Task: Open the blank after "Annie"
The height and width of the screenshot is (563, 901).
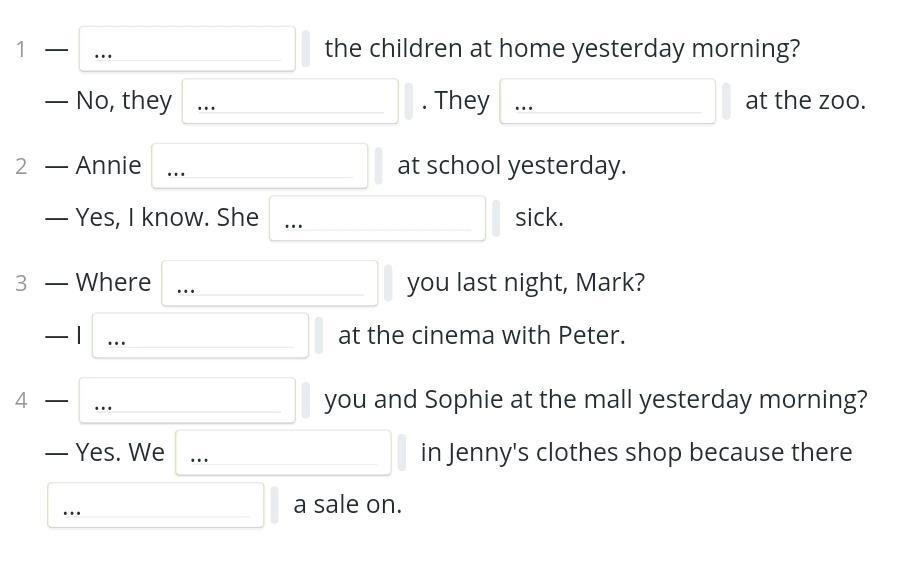Action: click(x=260, y=166)
